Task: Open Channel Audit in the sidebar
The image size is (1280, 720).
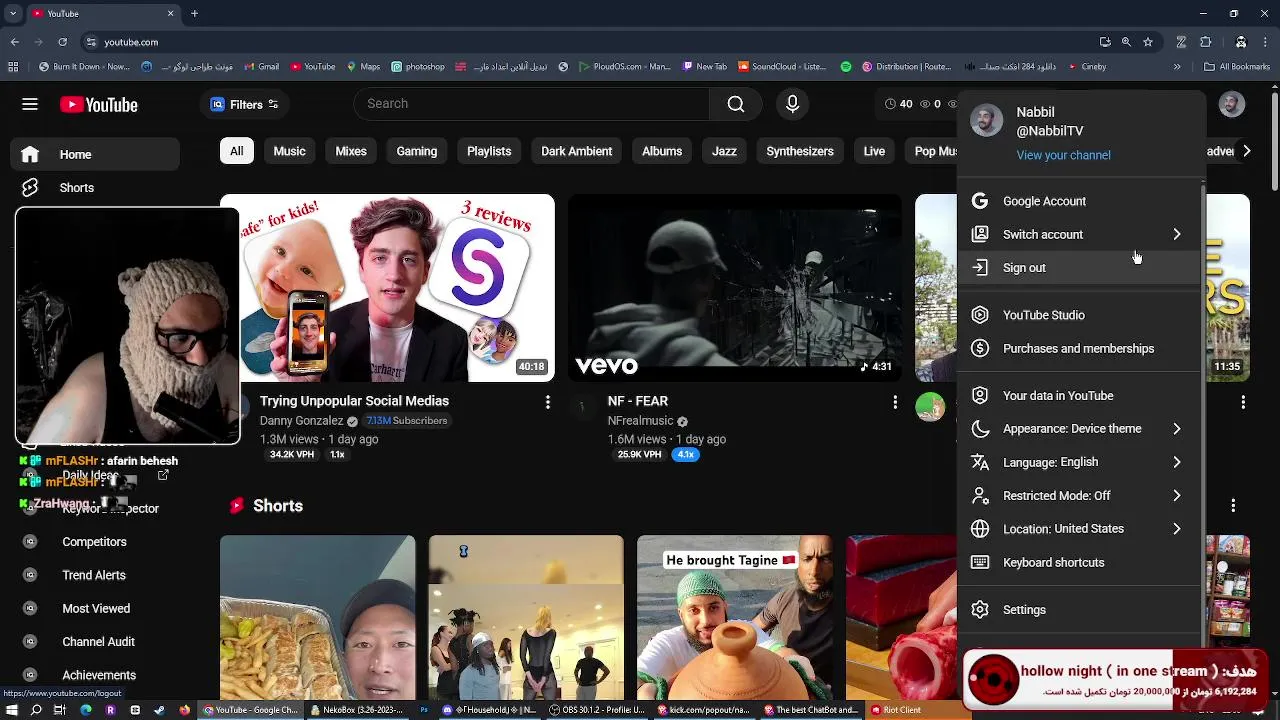Action: pyautogui.click(x=98, y=642)
